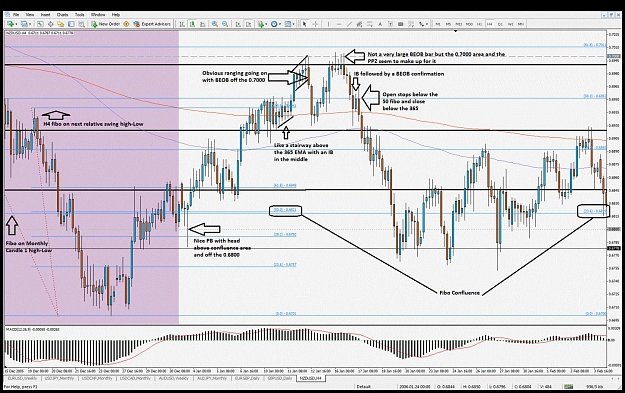Select the Arrows objects tool

(x=421, y=24)
